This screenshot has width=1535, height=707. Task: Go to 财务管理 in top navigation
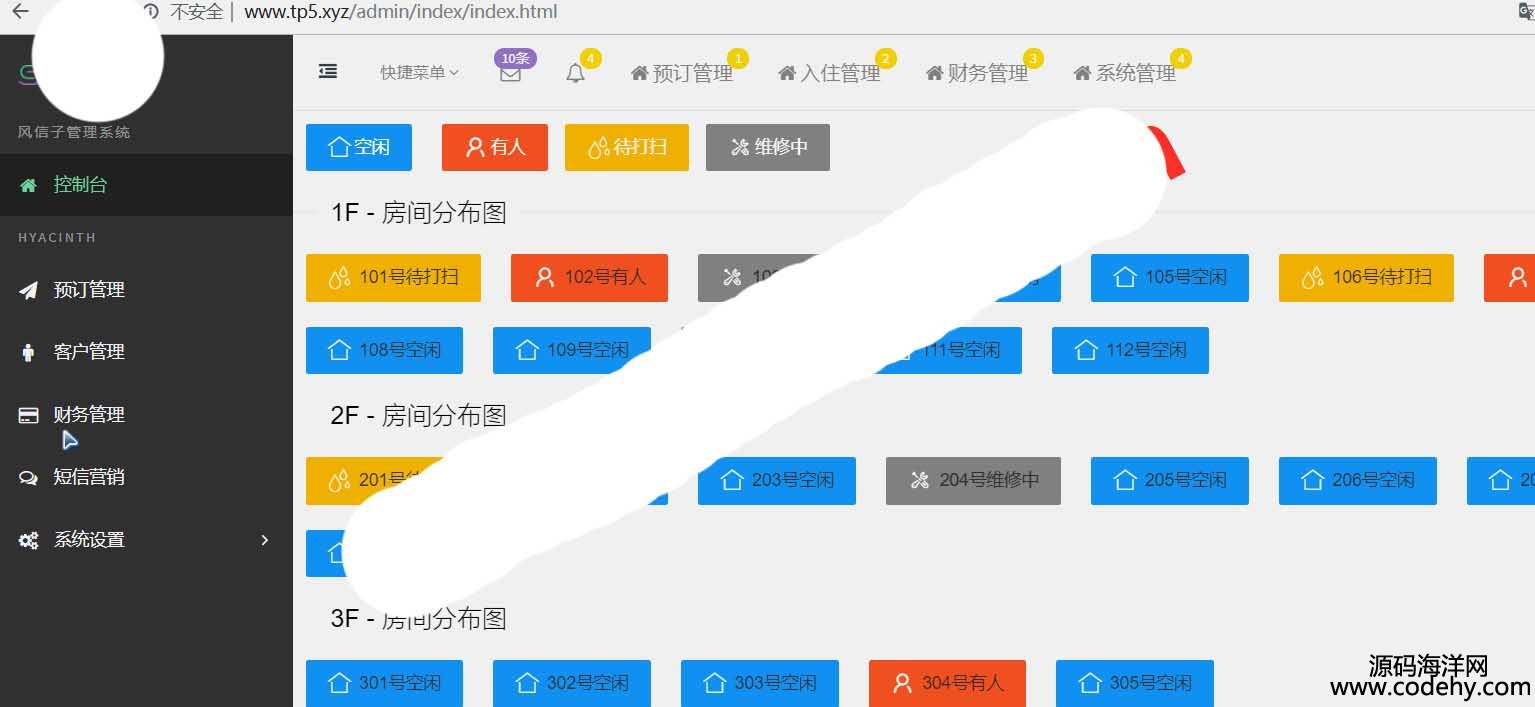[x=977, y=73]
